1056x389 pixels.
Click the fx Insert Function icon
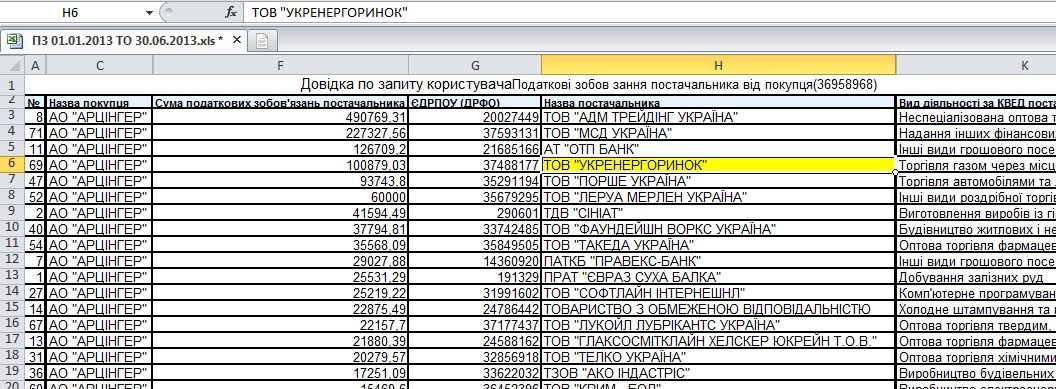click(x=231, y=12)
